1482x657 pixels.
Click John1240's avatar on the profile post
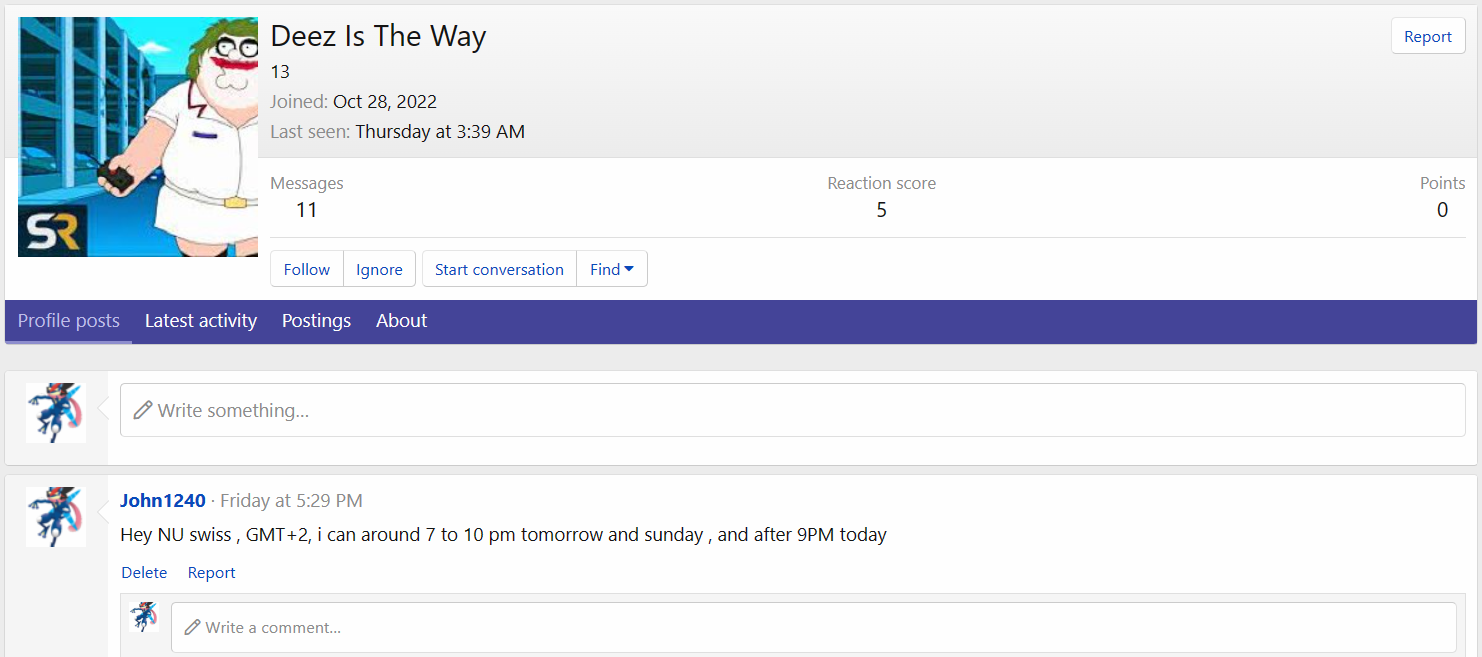[56, 516]
